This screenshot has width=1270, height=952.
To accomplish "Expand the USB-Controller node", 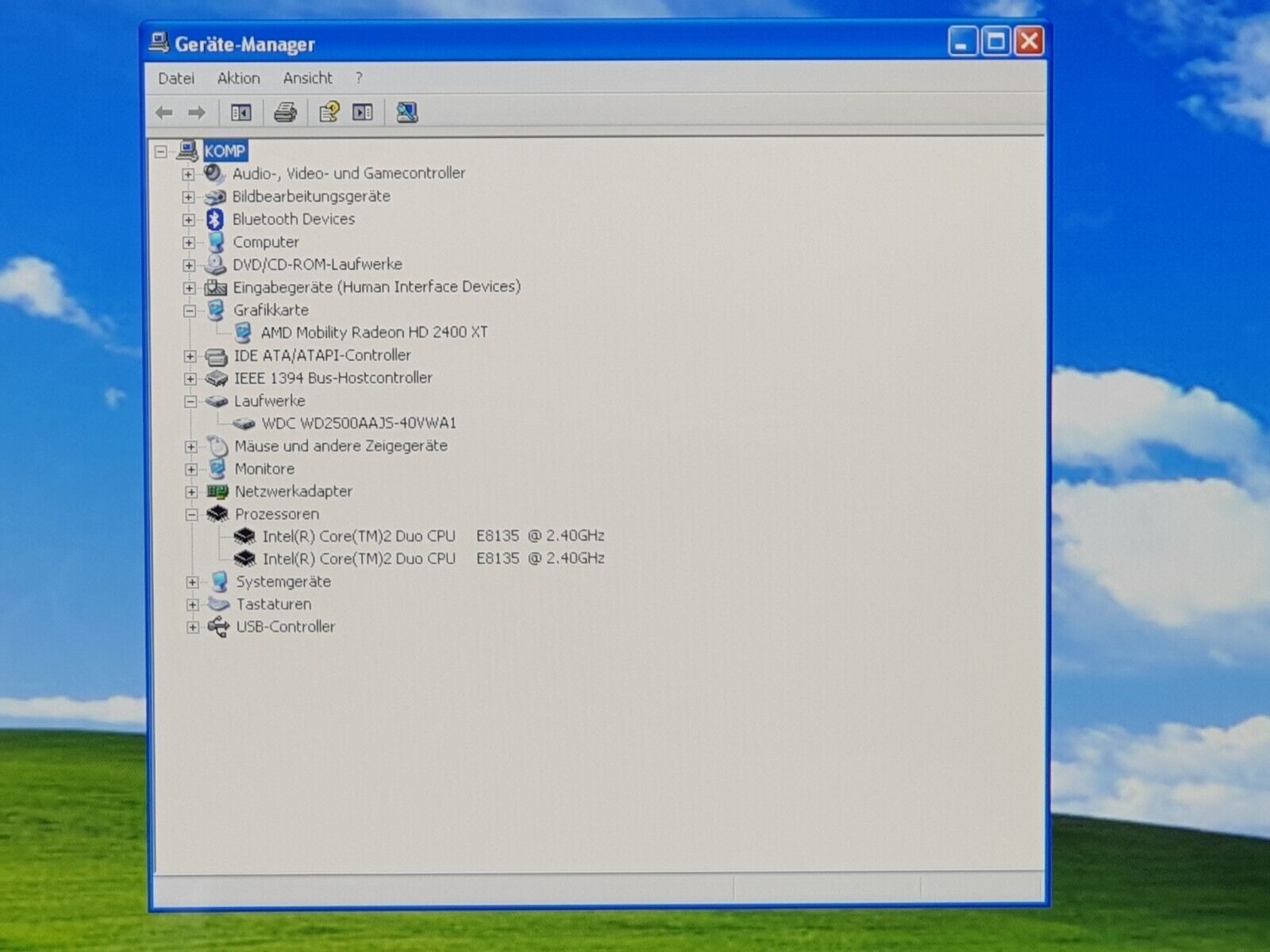I will point(193,628).
